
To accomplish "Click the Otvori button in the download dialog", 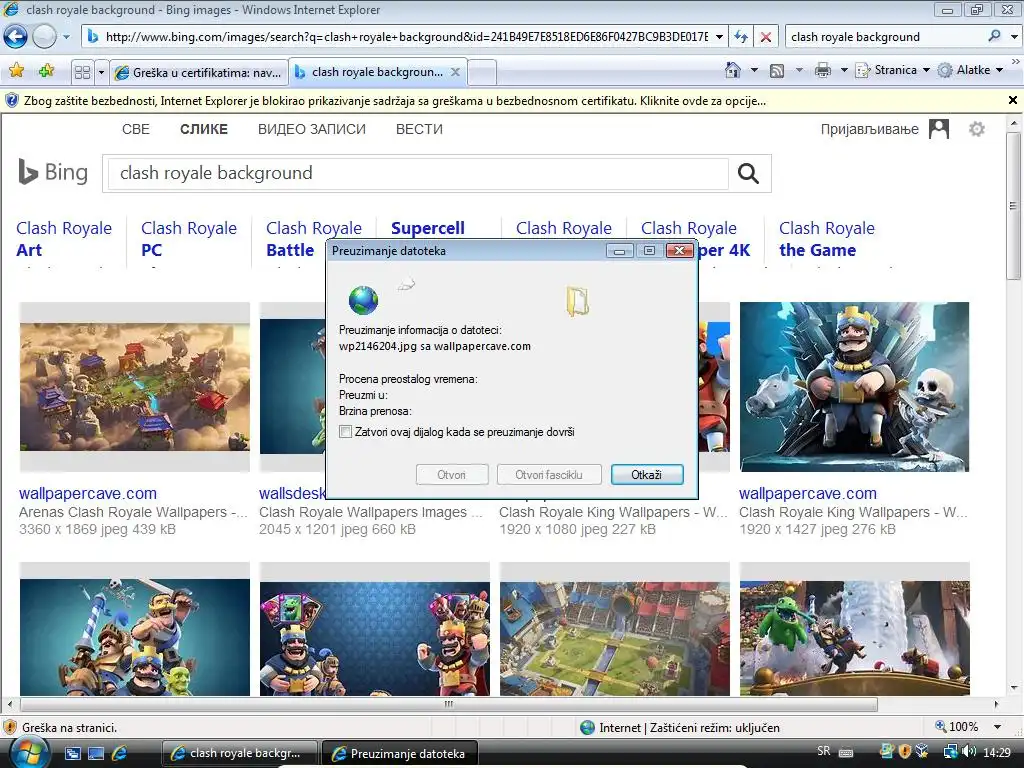I will (x=451, y=475).
